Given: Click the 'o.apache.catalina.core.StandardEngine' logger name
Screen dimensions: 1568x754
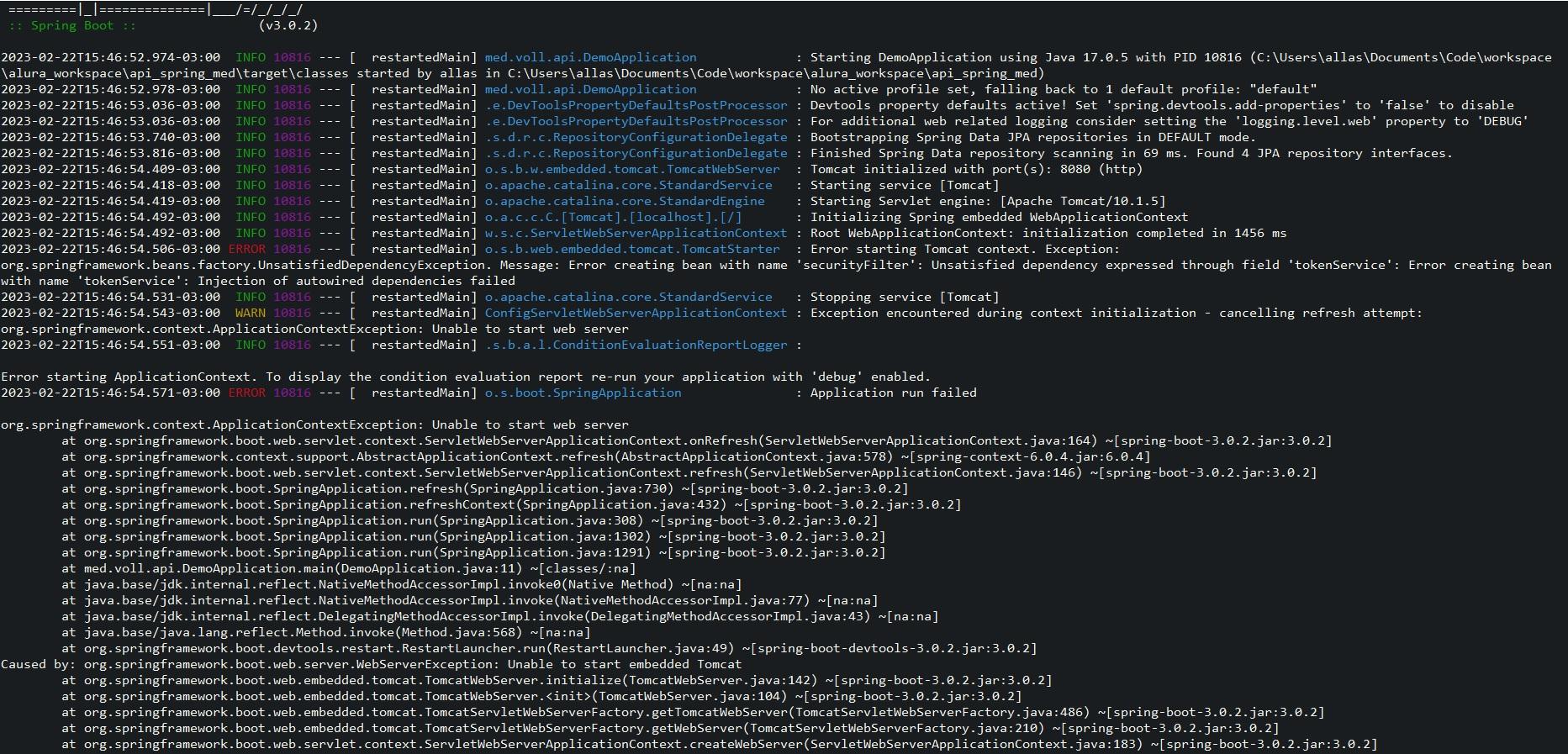Looking at the screenshot, I should [625, 201].
